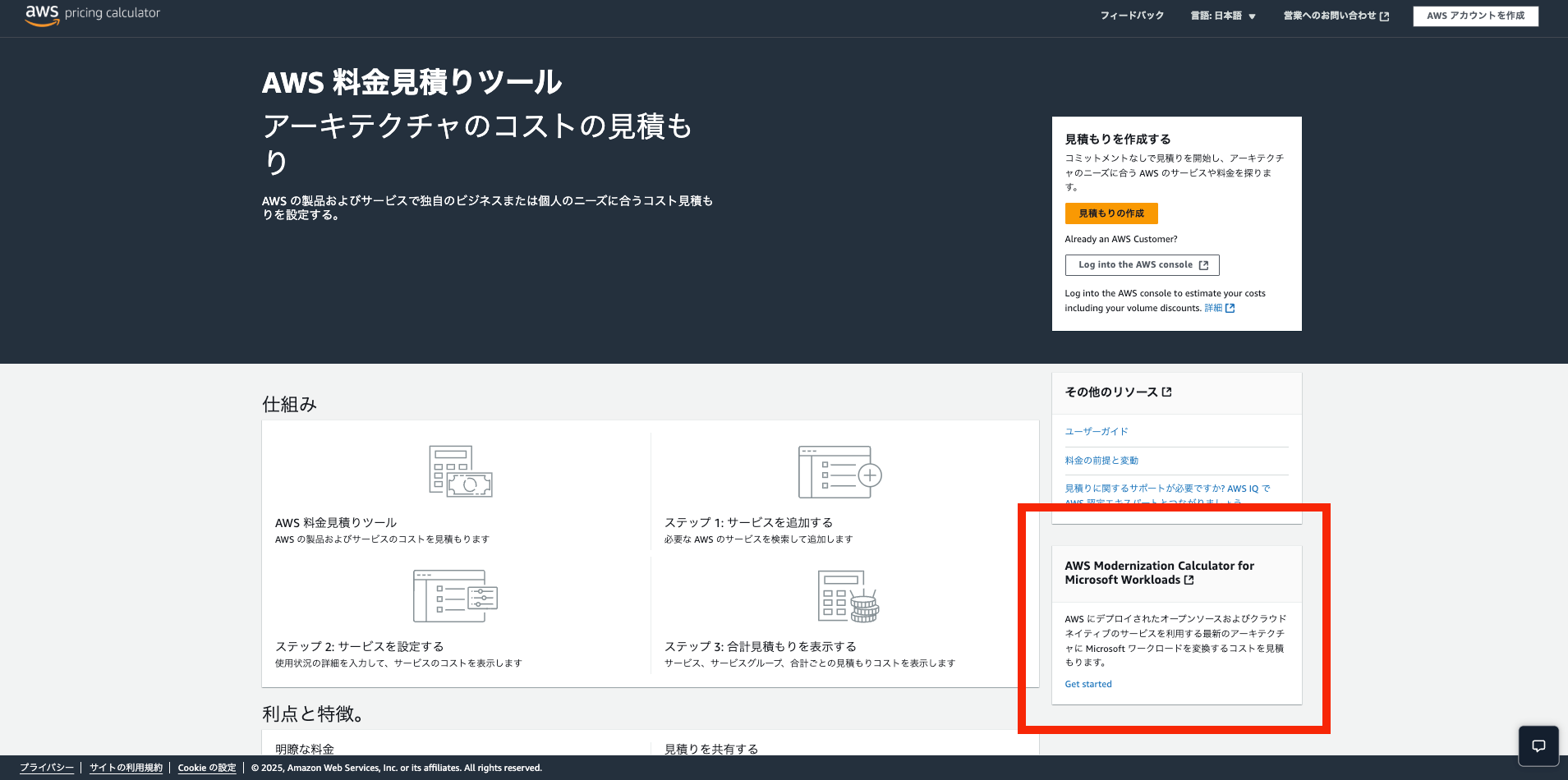Open Cookie の設定 footer link
Image resolution: width=1568 pixels, height=780 pixels.
207,768
